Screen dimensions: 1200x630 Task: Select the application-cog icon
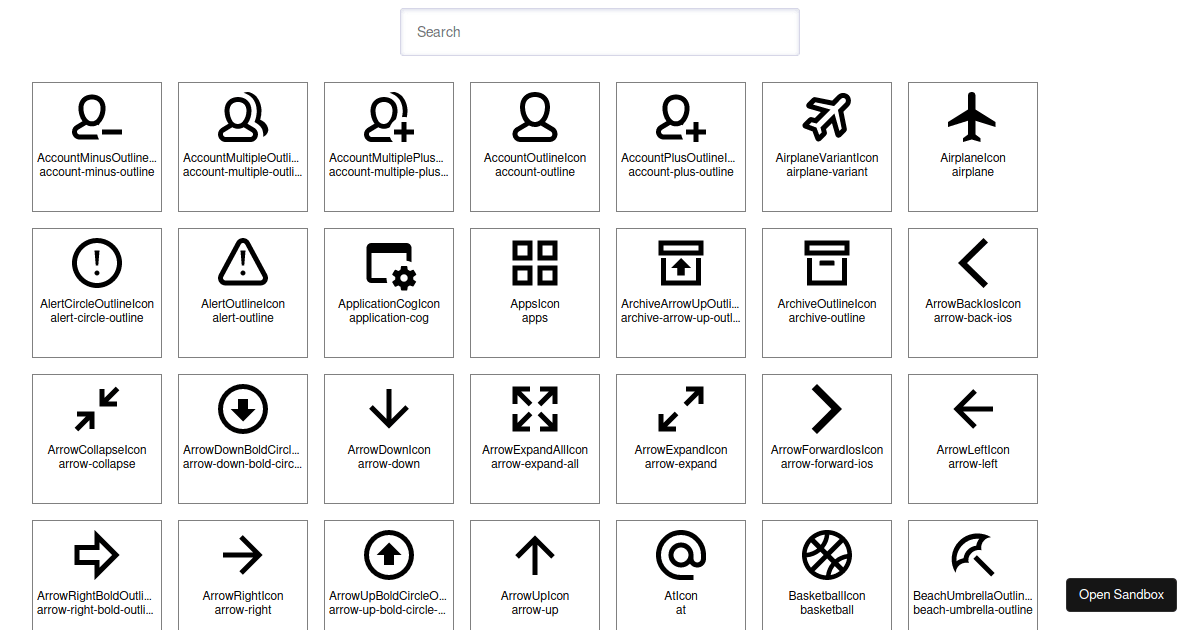389,262
